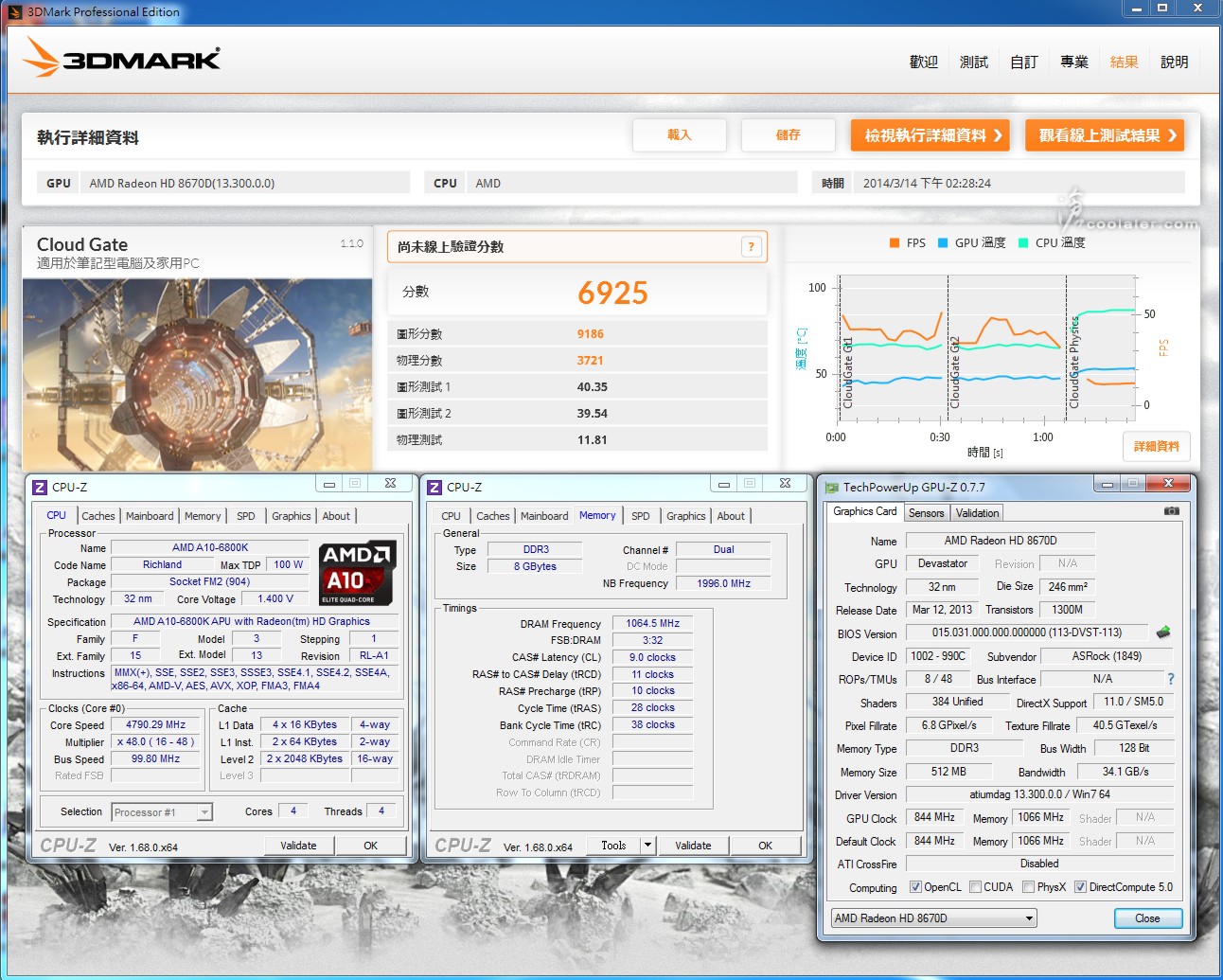Click the Cloud Gate benchmark thumbnail
Image resolution: width=1223 pixels, height=980 pixels.
197,374
